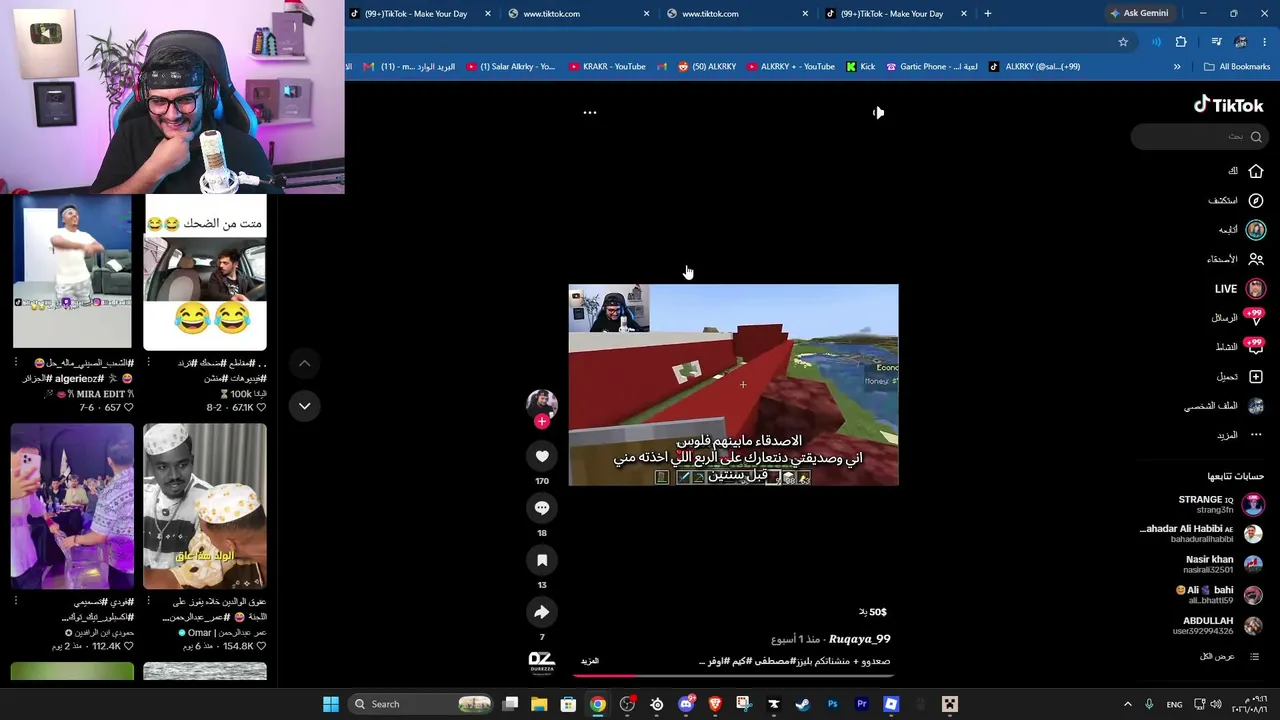Open followed account Nasir khan
Viewport: 1280px width, 720px height.
(x=1224, y=565)
